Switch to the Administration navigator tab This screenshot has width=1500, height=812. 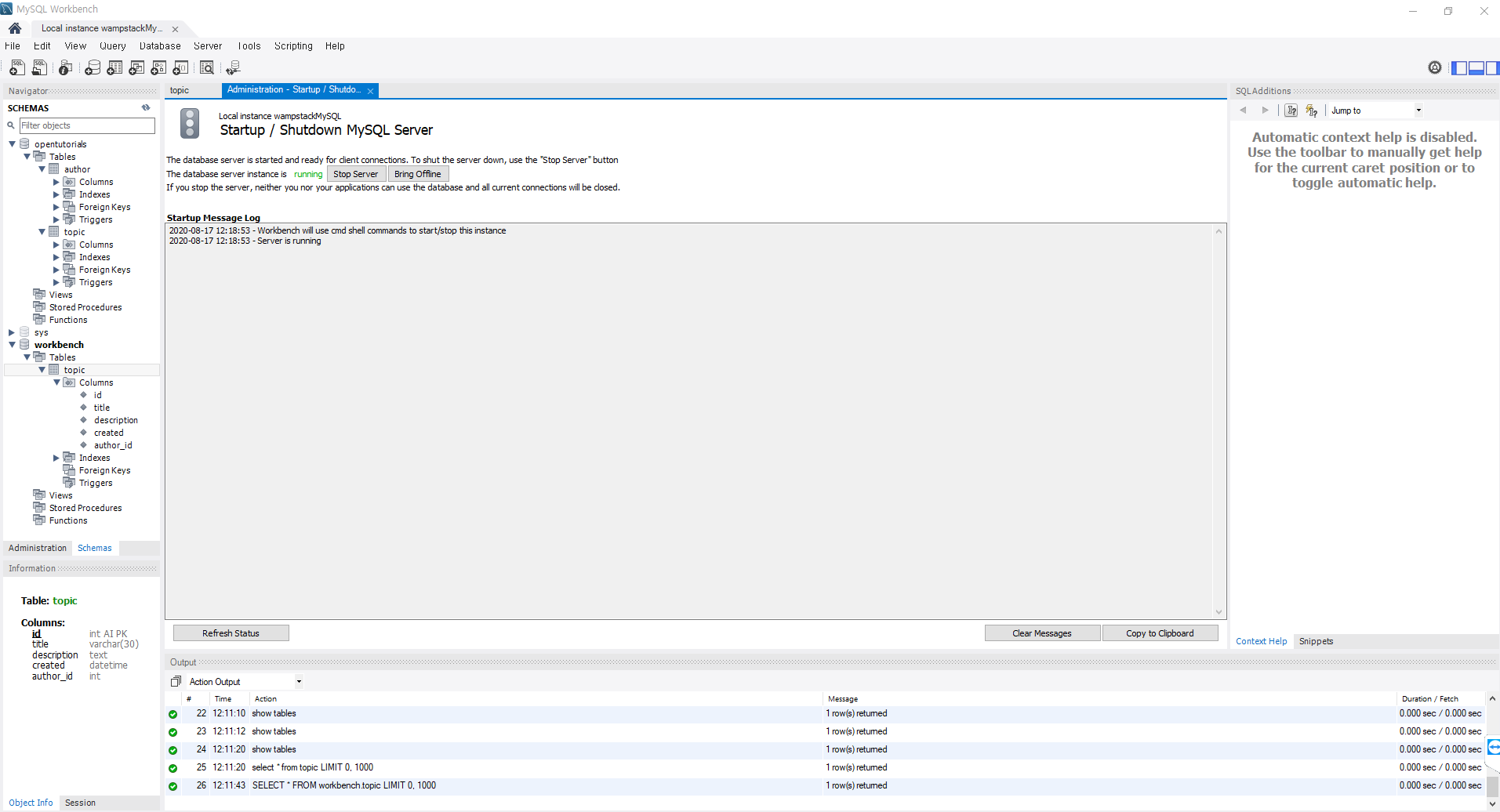coord(38,548)
